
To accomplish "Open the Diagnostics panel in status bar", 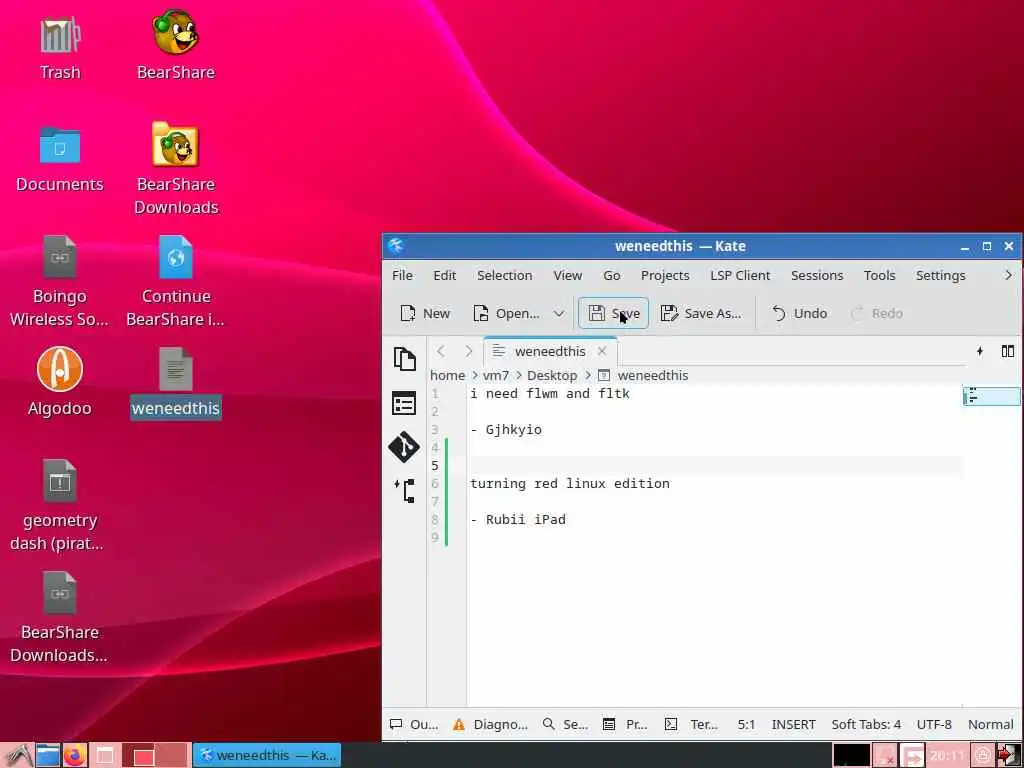I will [x=490, y=724].
